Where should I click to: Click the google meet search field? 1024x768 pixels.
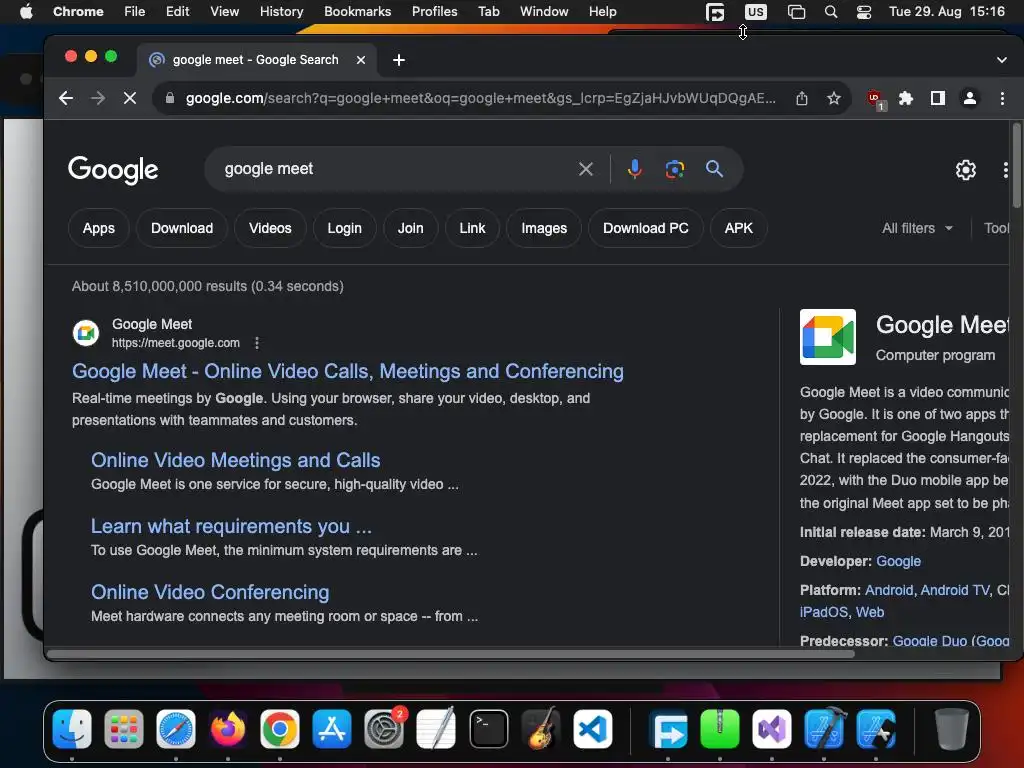tap(392, 169)
